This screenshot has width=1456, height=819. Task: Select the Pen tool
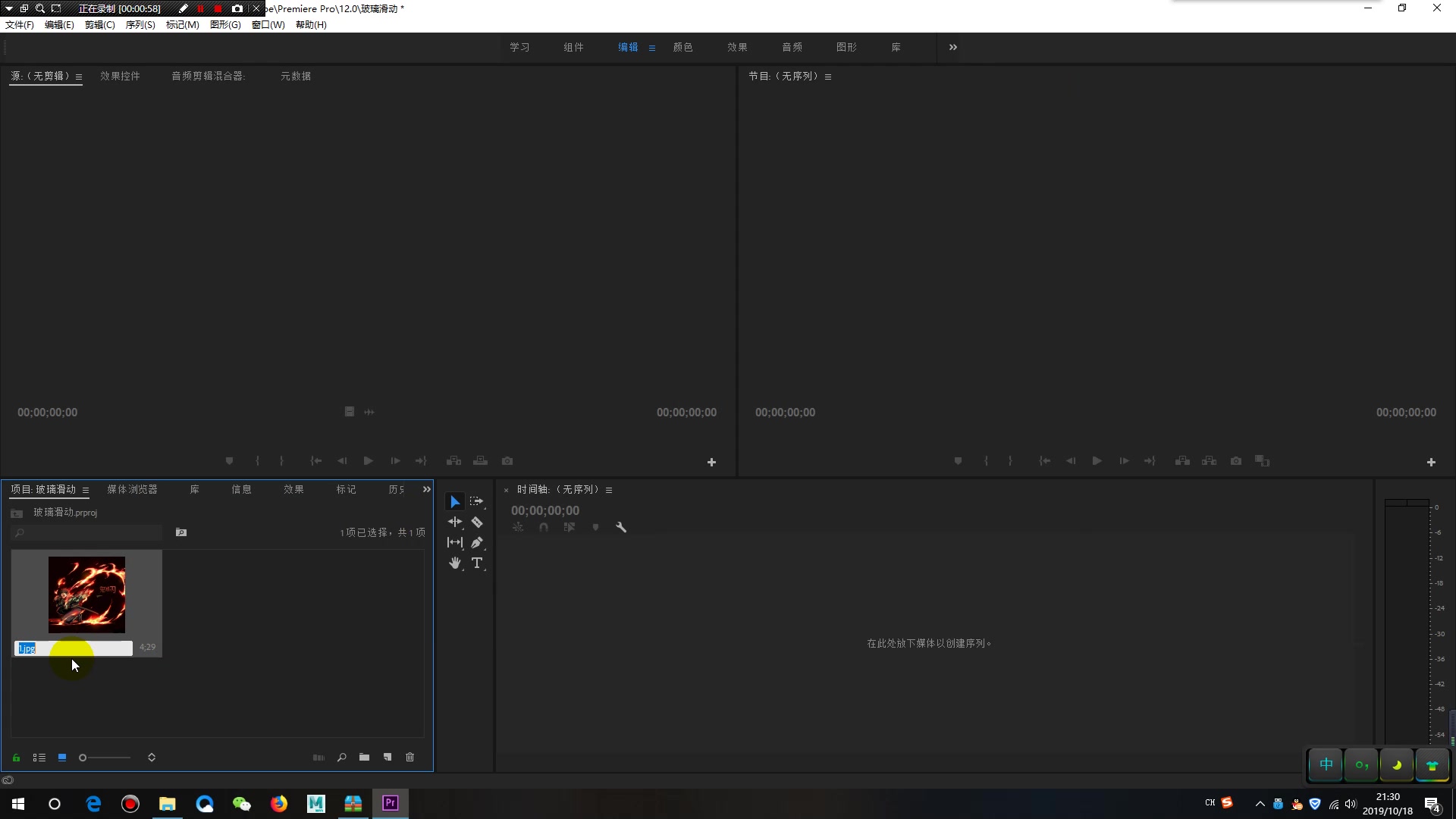pos(477,543)
